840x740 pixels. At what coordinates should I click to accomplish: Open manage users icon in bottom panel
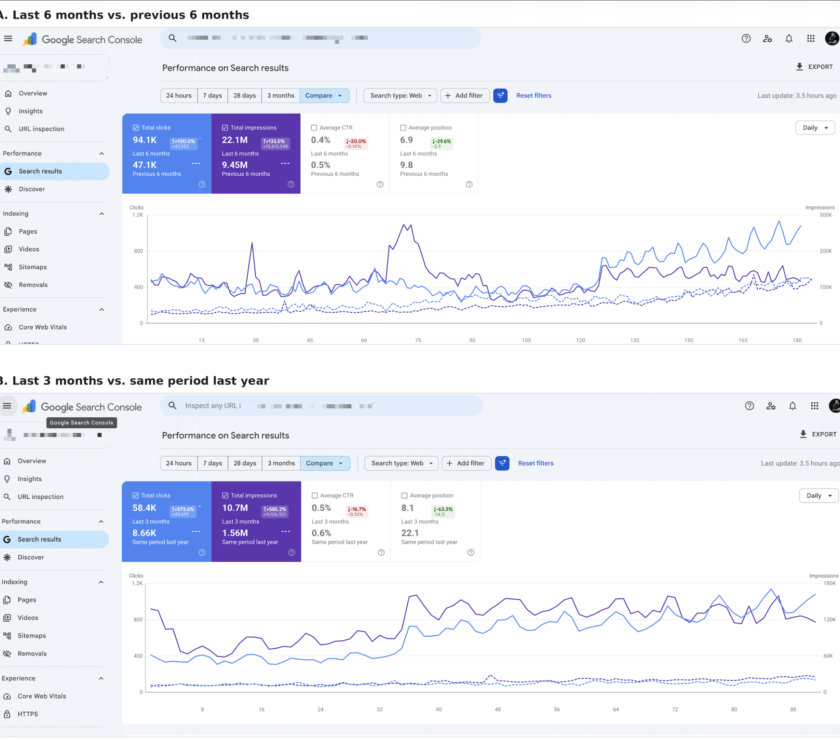point(771,406)
